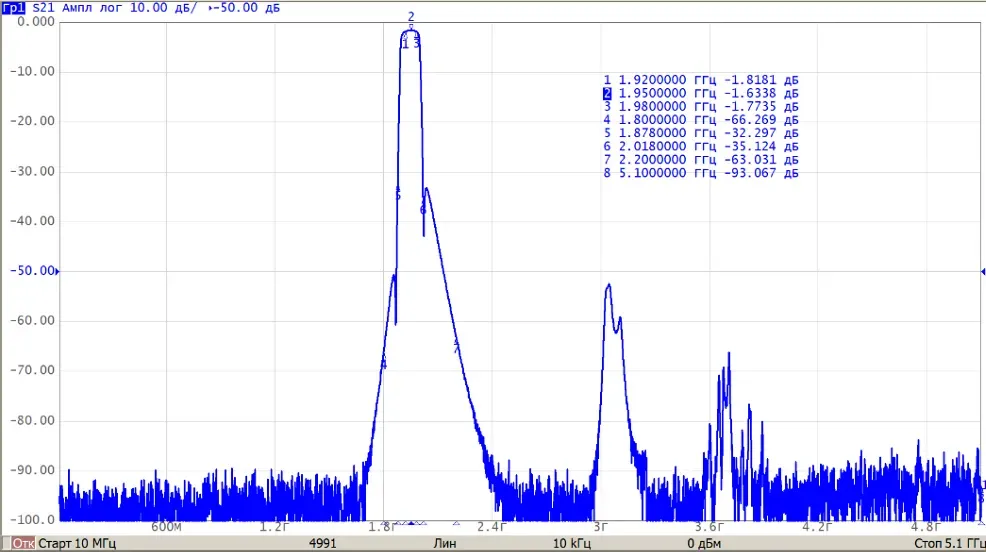Click the marker 7 triangle on the frequency axis
986x552 pixels.
click(x=457, y=523)
